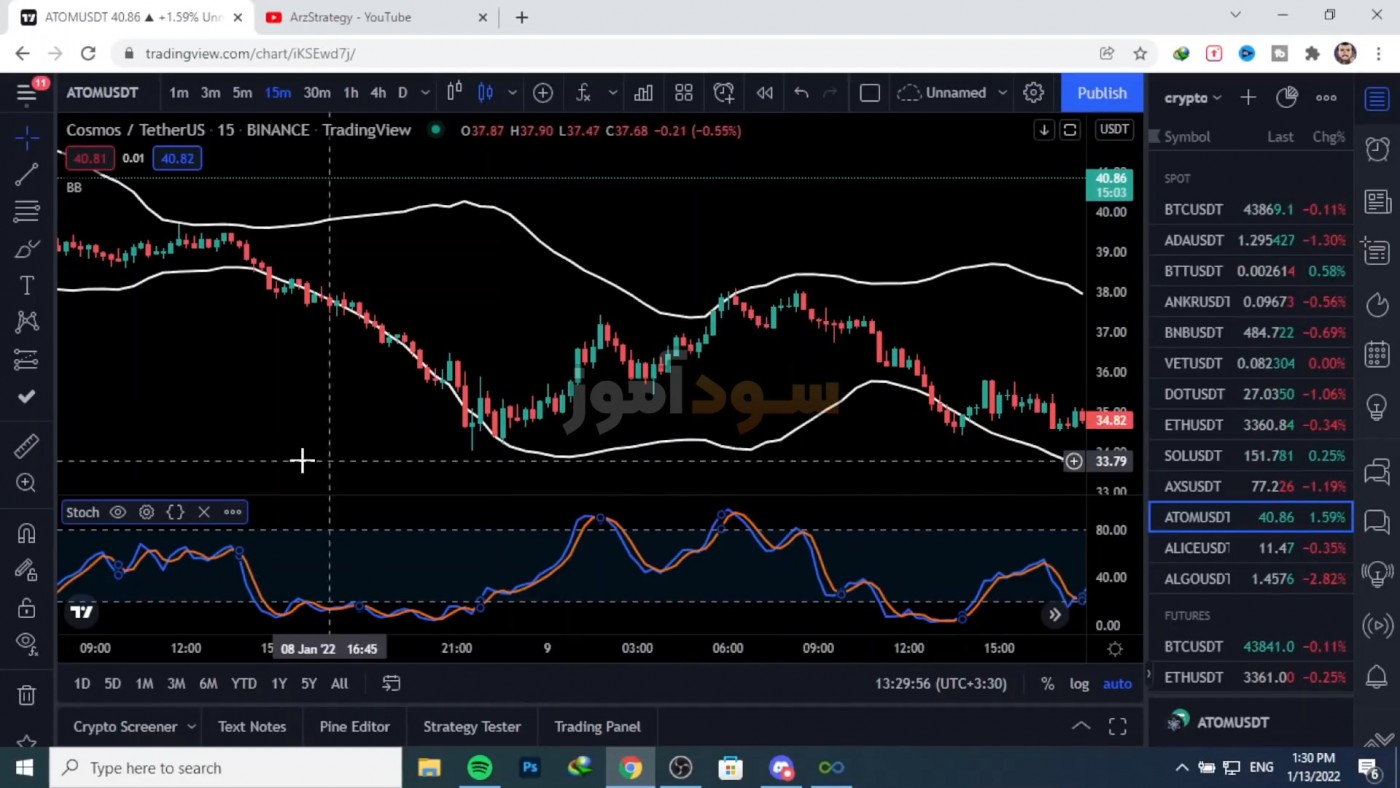Toggle percent scale mode
Viewport: 1400px width, 788px height.
(1047, 684)
